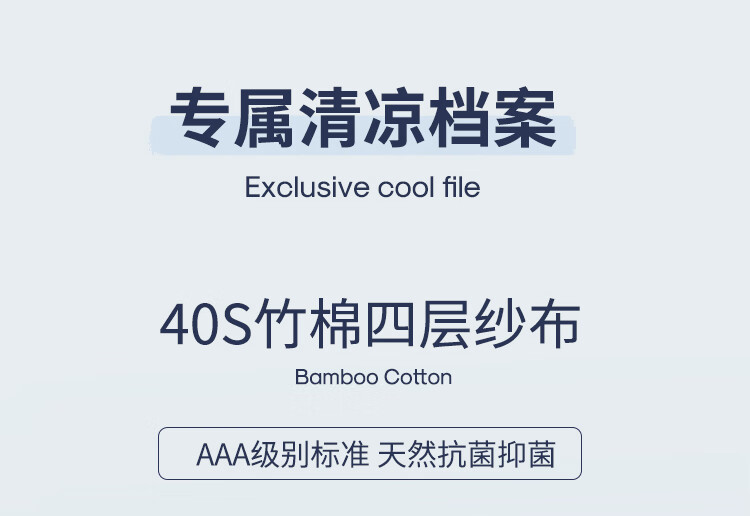Click the headline 专属清凉档案
This screenshot has height=516, width=750.
363,118
